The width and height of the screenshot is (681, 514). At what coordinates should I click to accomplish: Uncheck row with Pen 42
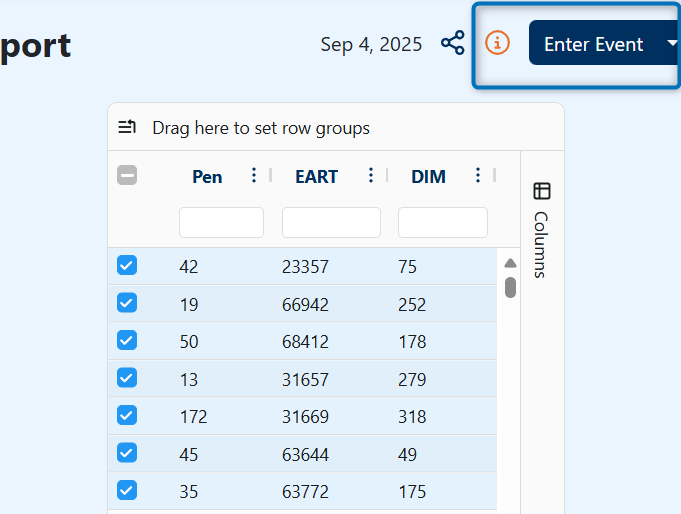click(127, 265)
